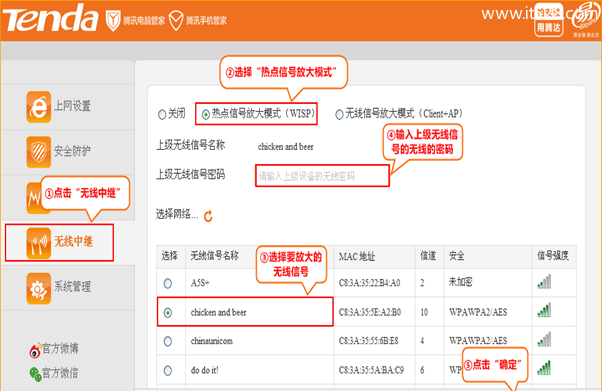Click the chinaunicom network name
The width and height of the screenshot is (602, 391).
click(212, 341)
